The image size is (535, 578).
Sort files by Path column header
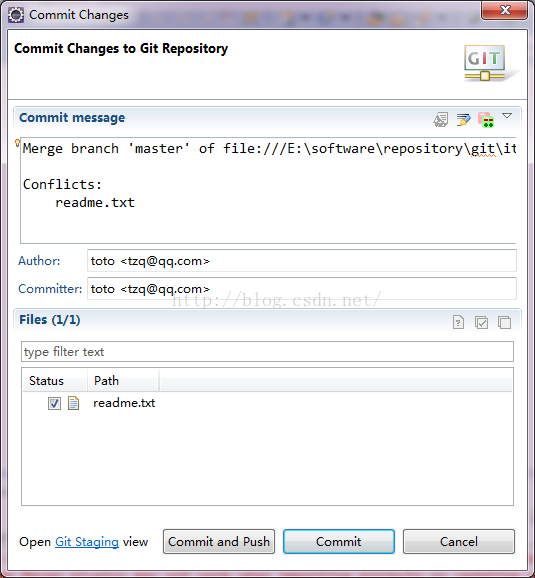pyautogui.click(x=124, y=380)
